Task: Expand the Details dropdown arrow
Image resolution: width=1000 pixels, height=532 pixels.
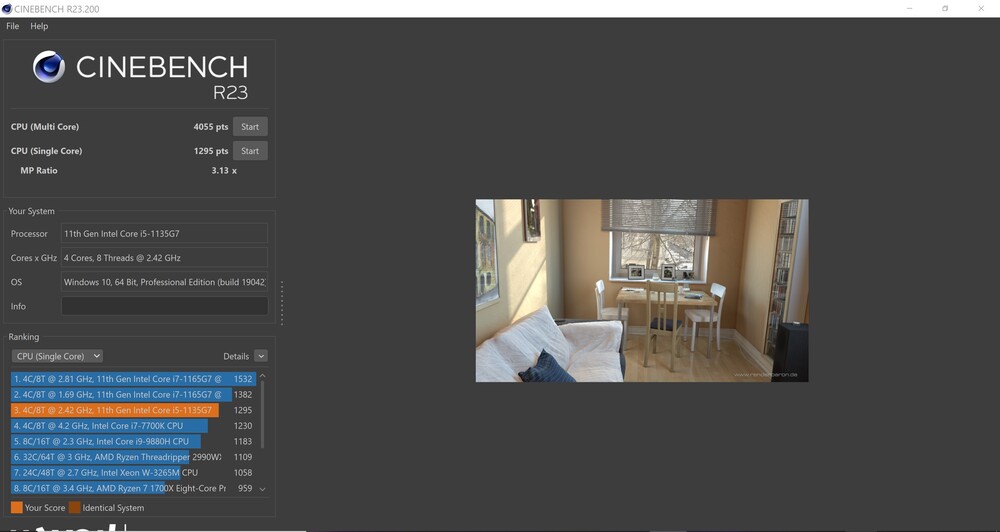Action: coord(261,356)
